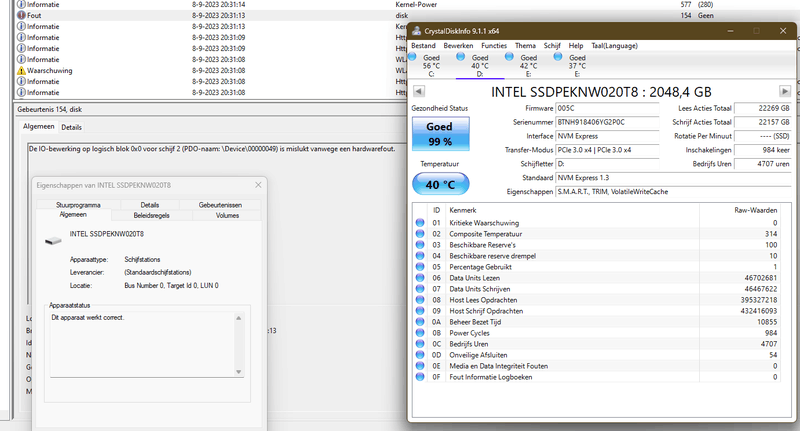Select the drive status icon at 37 °C
This screenshot has width=800, height=431.
[x=558, y=57]
